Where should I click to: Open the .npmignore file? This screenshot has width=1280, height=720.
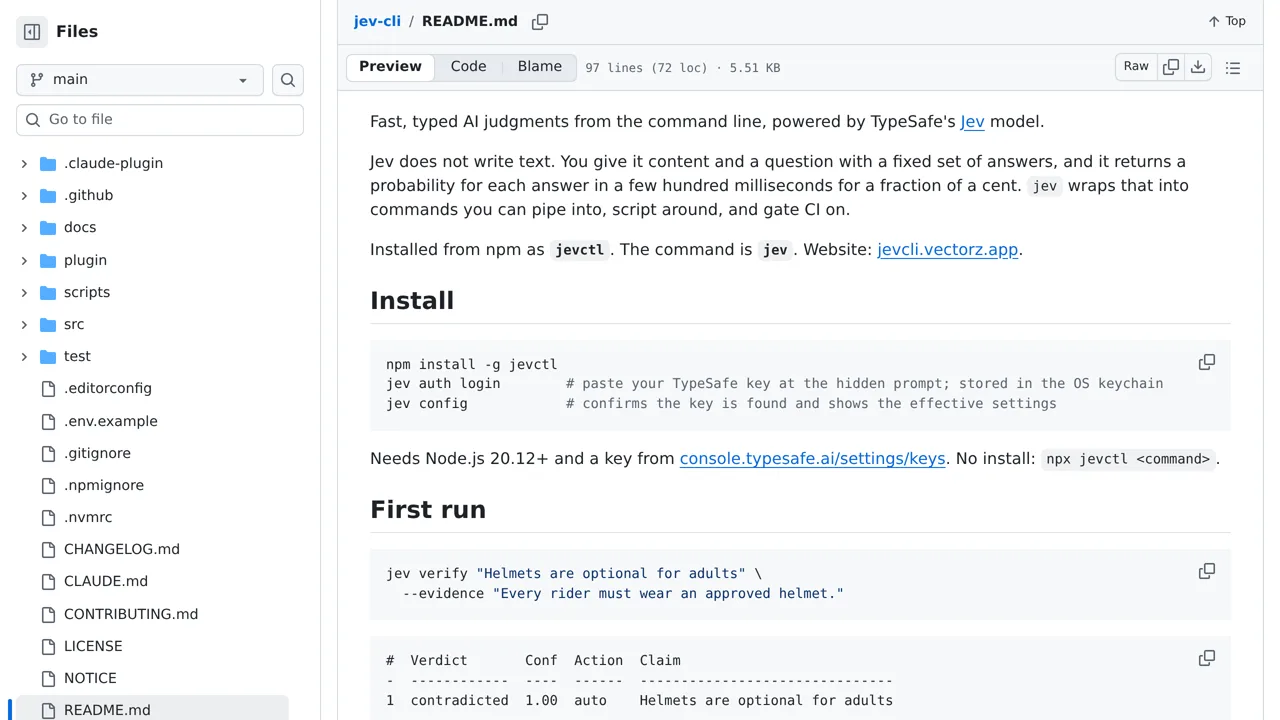click(x=104, y=485)
